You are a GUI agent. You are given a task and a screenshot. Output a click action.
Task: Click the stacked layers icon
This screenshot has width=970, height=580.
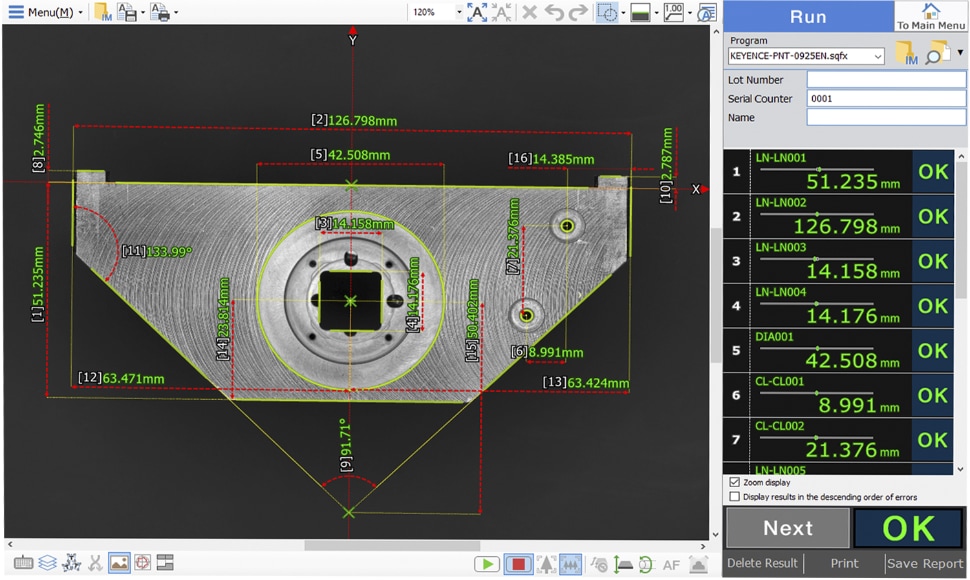[47, 563]
